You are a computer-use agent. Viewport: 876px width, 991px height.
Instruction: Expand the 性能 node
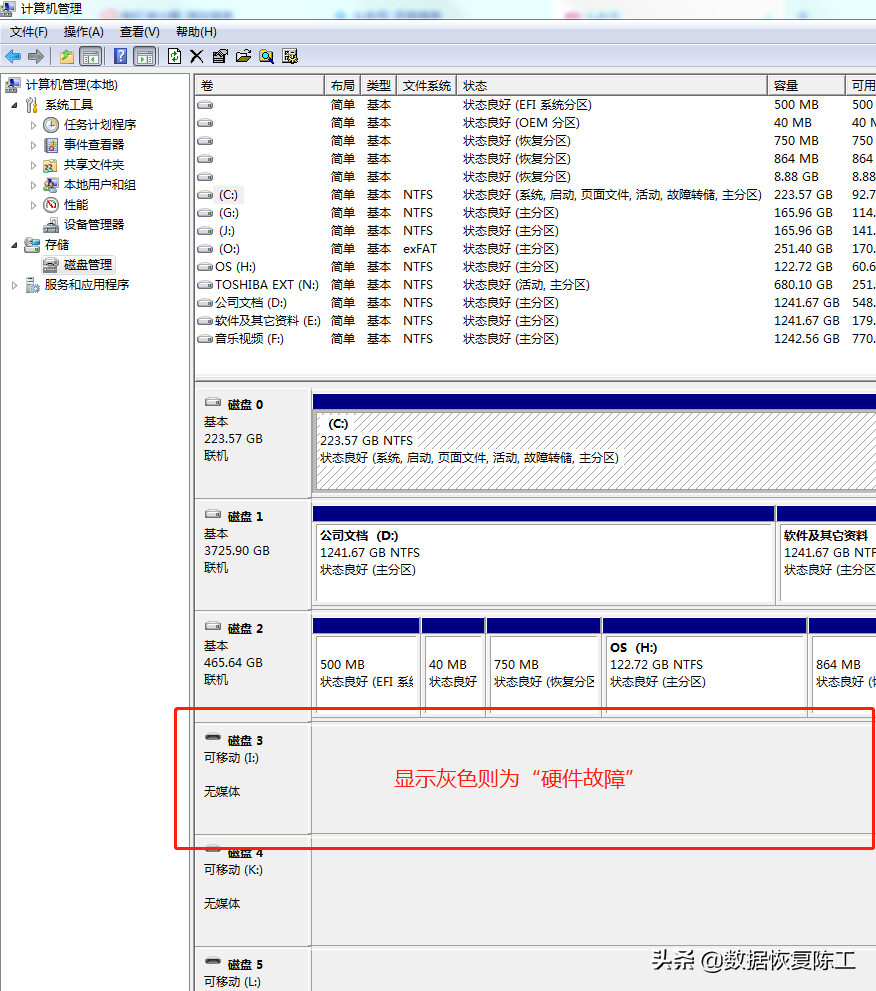33,205
